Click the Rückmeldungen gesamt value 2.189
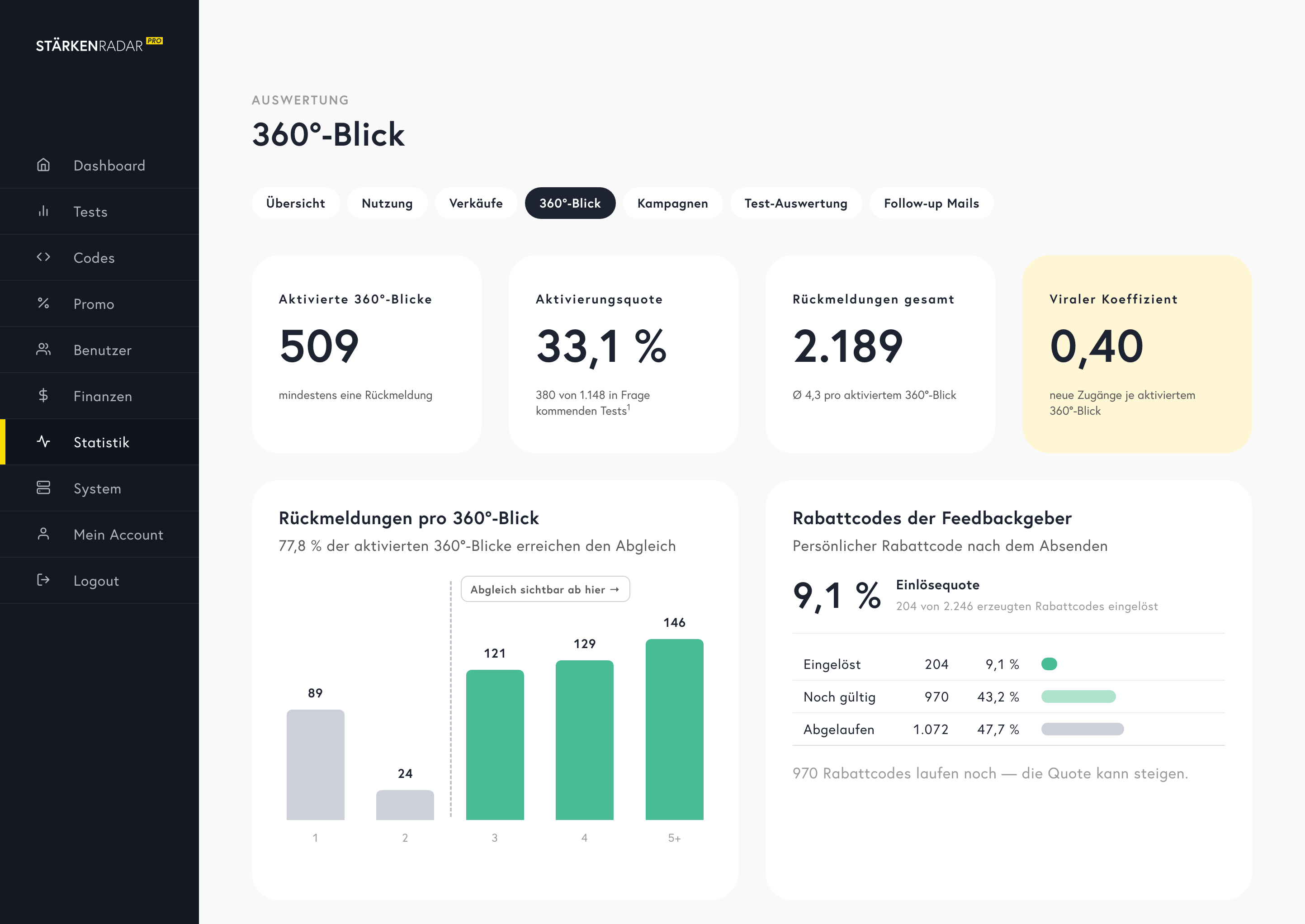Image resolution: width=1305 pixels, height=924 pixels. pos(848,346)
